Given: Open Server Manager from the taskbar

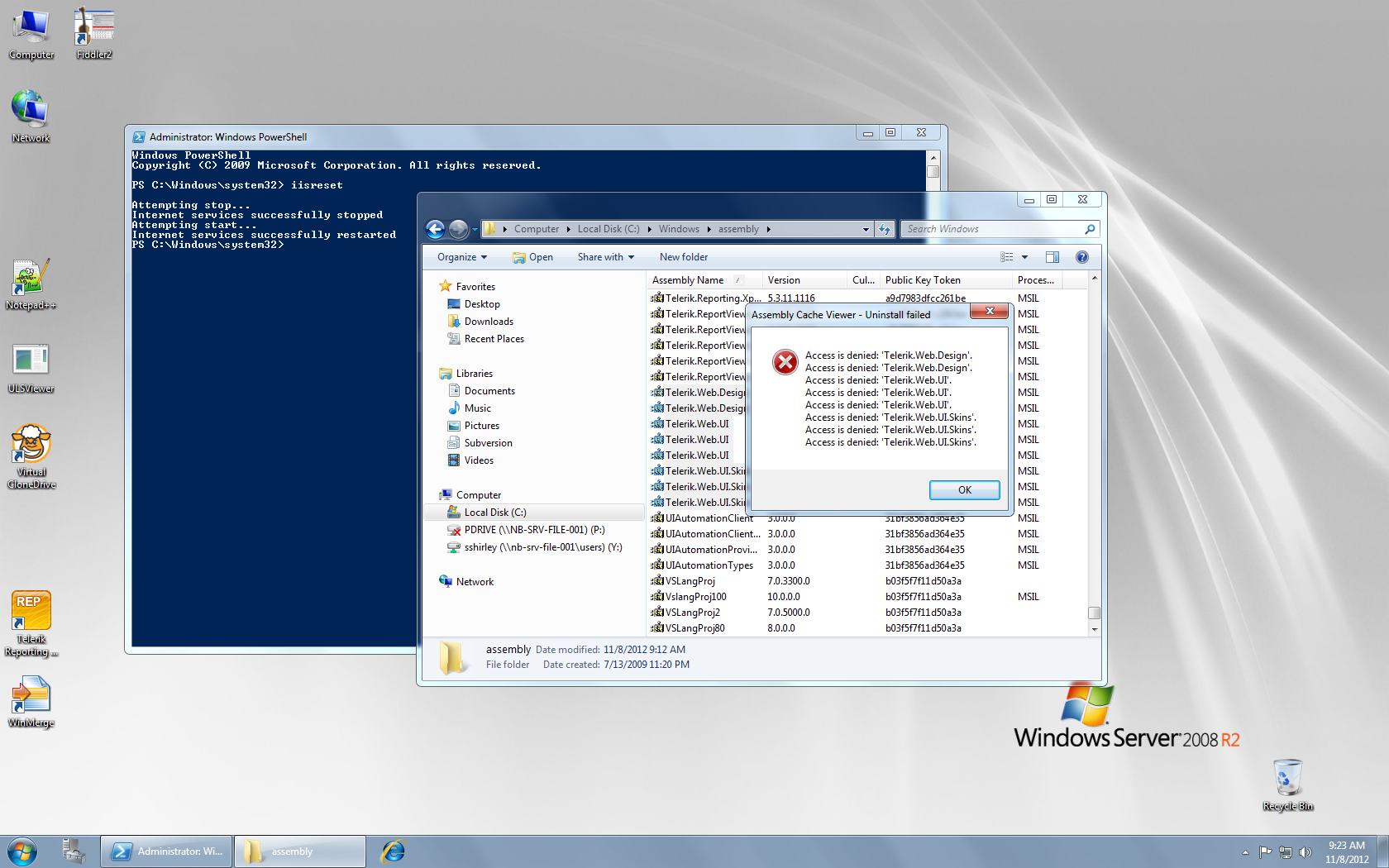Looking at the screenshot, I should pyautogui.click(x=74, y=851).
